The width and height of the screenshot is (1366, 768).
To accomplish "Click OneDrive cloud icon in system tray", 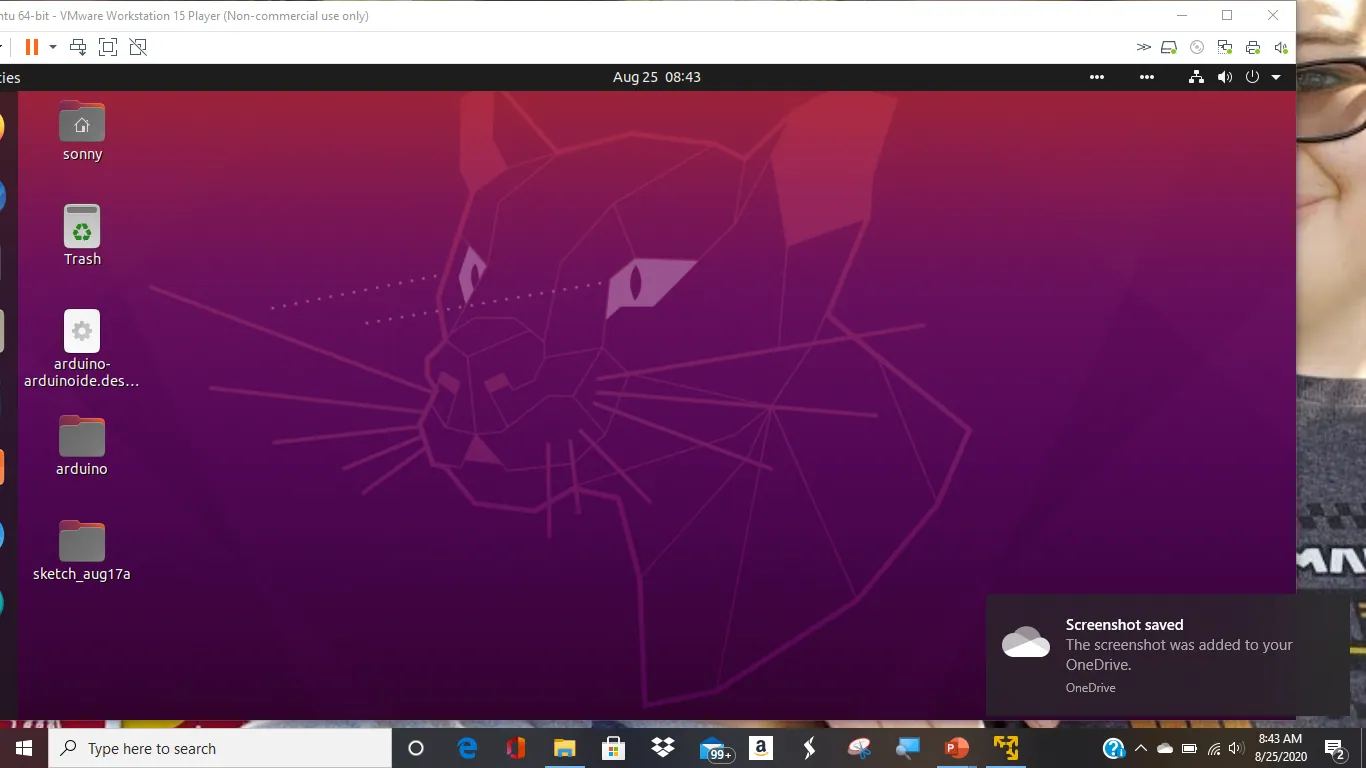I will click(x=1165, y=748).
